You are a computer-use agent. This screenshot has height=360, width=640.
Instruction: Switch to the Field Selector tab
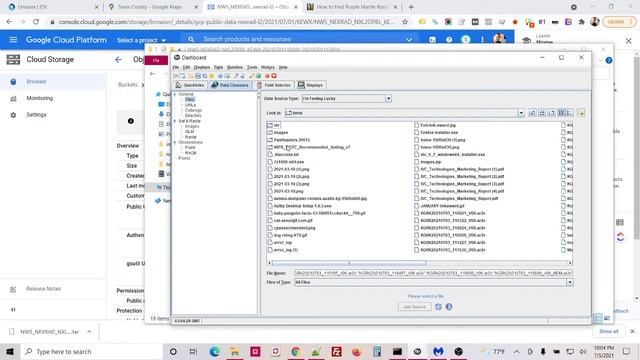pos(273,85)
